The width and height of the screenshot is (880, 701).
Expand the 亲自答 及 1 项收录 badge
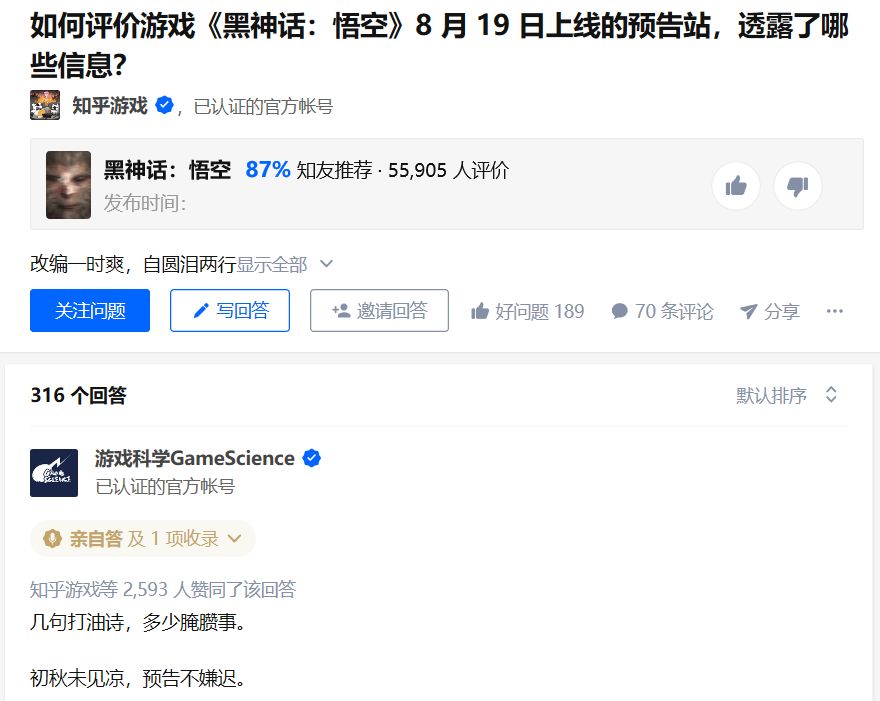pyautogui.click(x=143, y=538)
